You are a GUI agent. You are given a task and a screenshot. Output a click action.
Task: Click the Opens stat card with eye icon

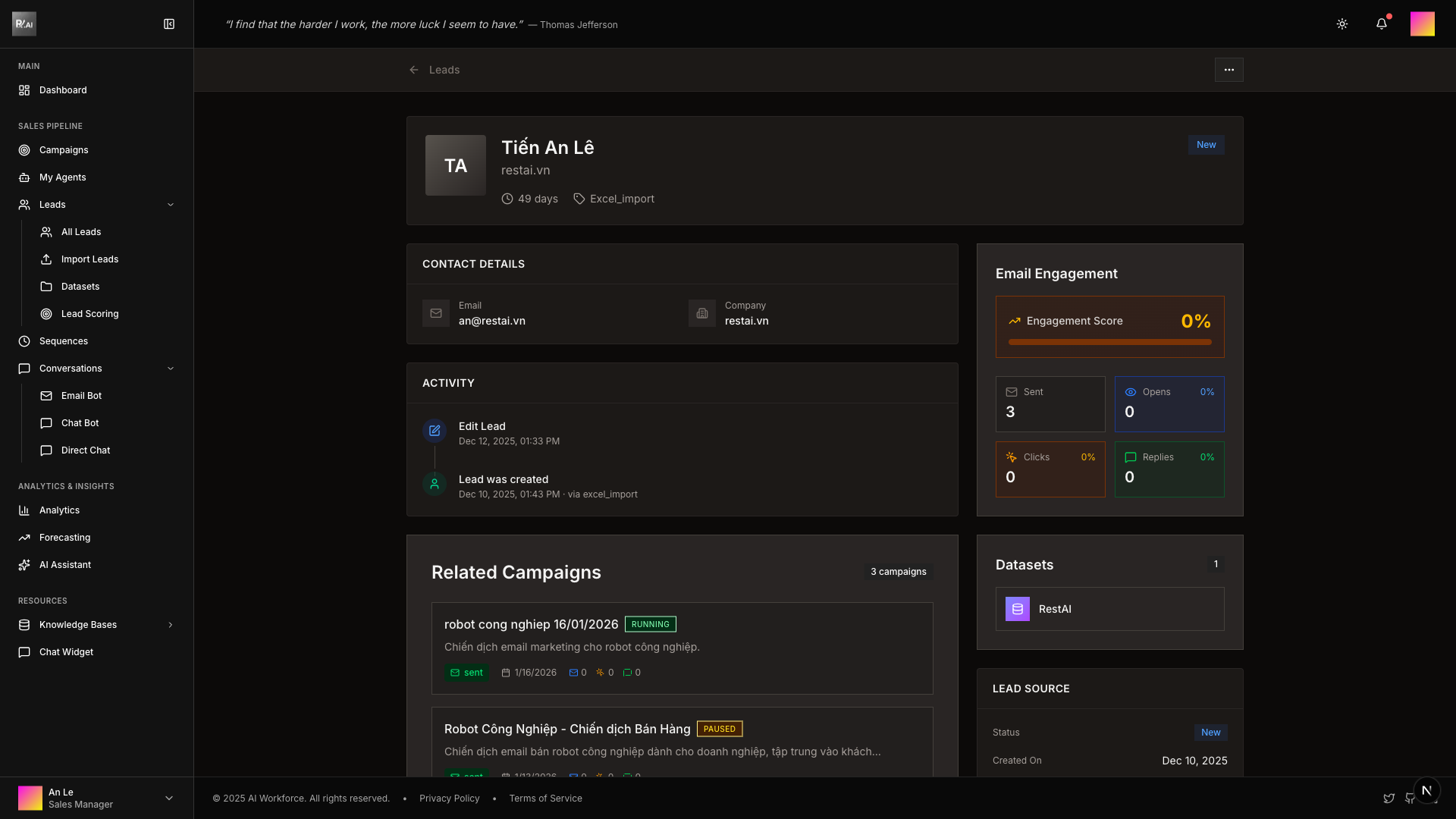pos(1169,403)
